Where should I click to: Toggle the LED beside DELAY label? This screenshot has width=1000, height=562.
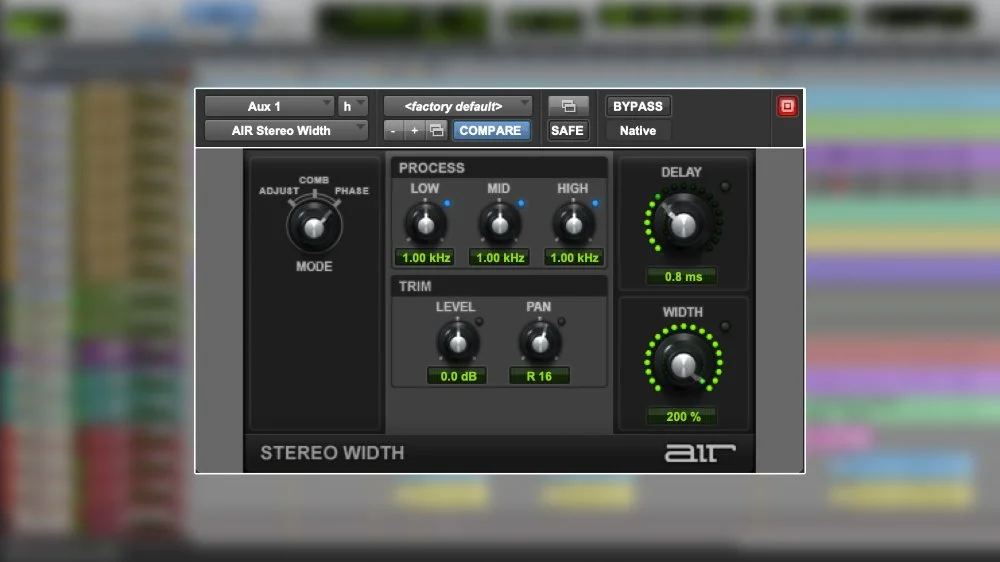725,187
